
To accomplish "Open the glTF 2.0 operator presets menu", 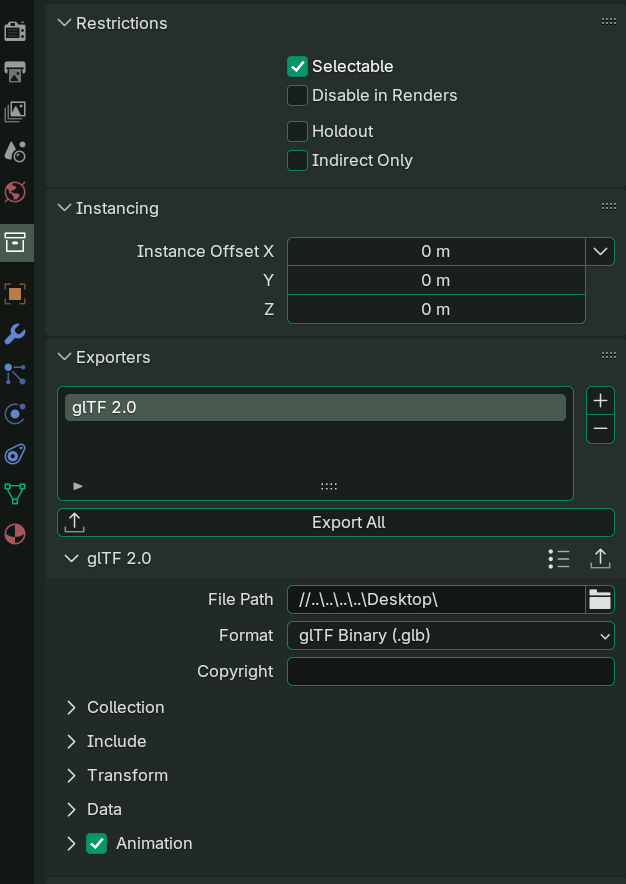I will point(559,559).
